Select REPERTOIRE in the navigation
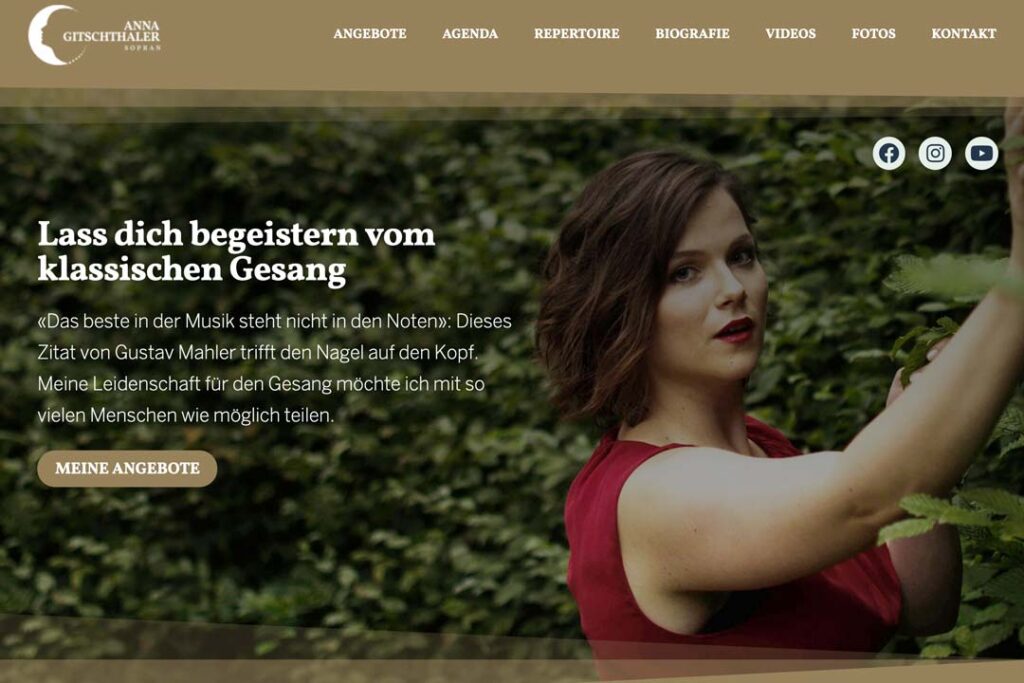The height and width of the screenshot is (683, 1024). [577, 33]
